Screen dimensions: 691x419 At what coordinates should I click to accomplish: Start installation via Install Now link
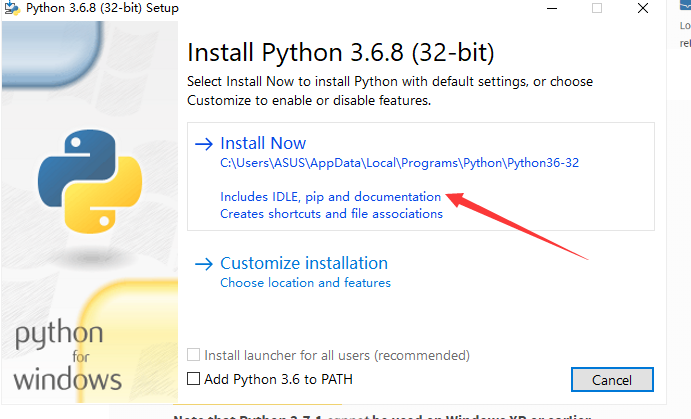tap(263, 143)
